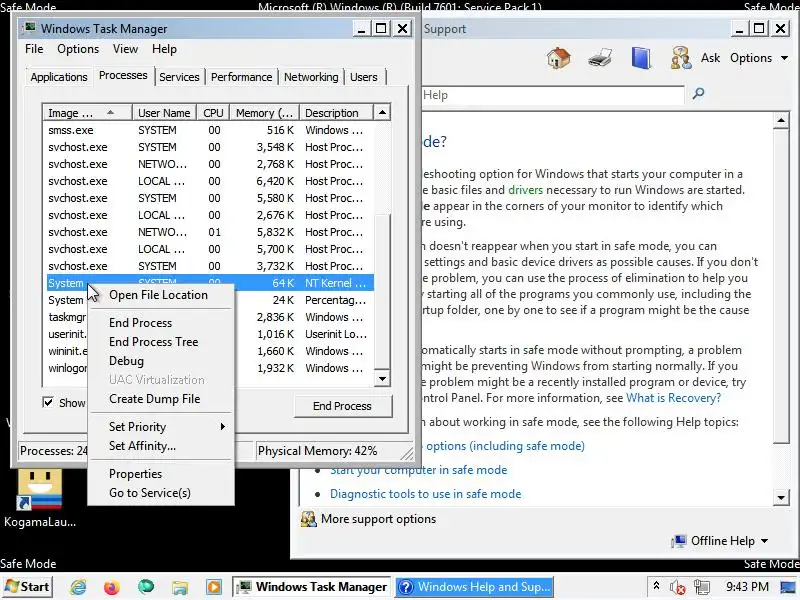Activate Windows Help and Support taskbar button
Screen dimensions: 800x600
coord(474,587)
